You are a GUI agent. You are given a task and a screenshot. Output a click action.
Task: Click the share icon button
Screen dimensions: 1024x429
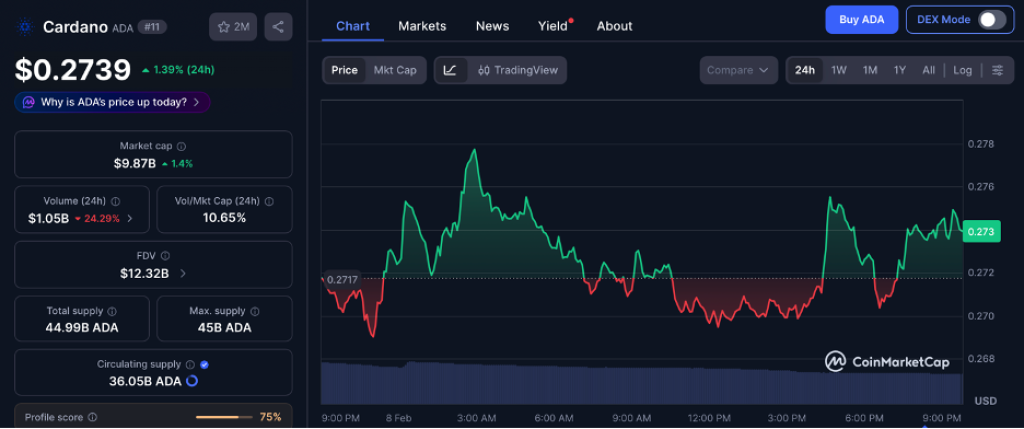pyautogui.click(x=278, y=27)
